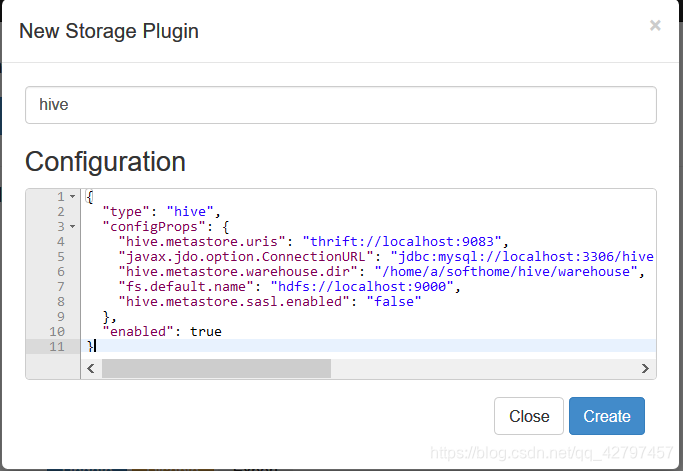The image size is (683, 471).
Task: Click the Create button
Action: [x=607, y=416]
